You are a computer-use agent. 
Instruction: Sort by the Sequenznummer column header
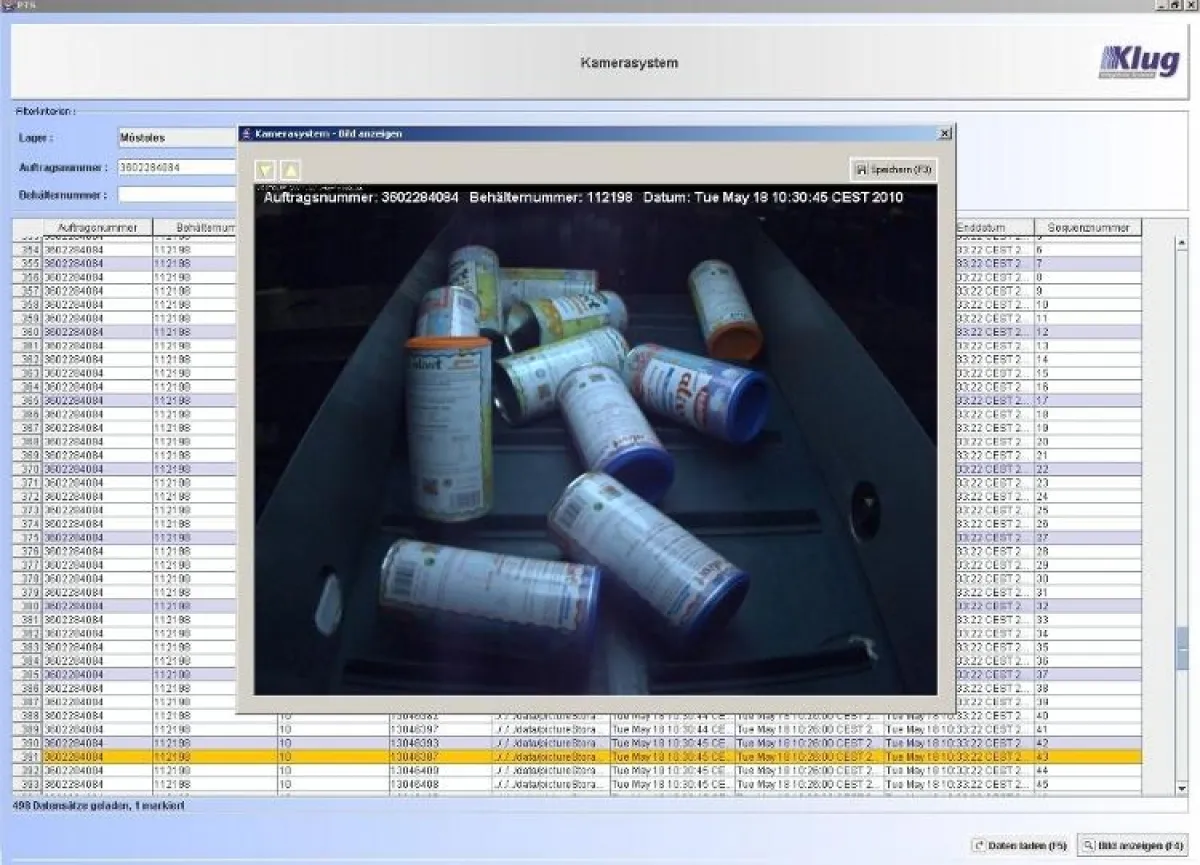(1087, 228)
